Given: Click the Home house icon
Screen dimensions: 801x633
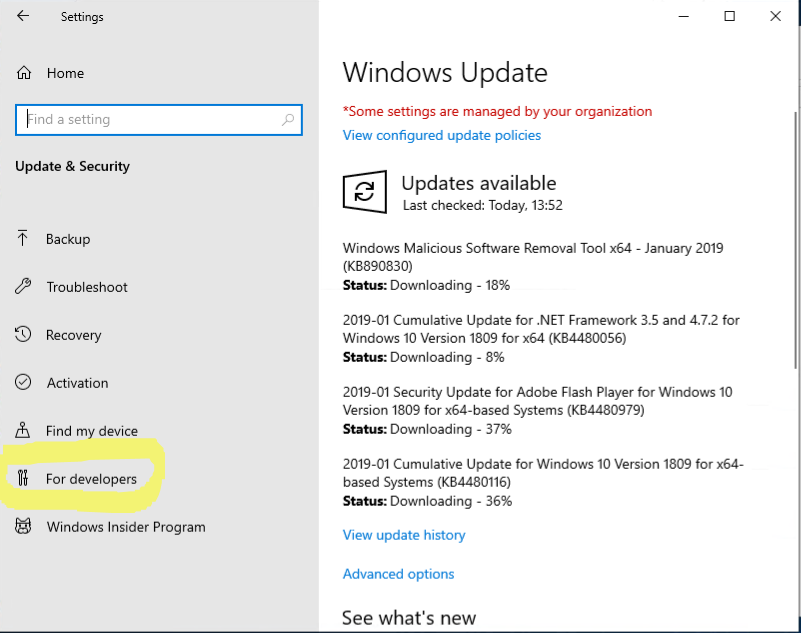Looking at the screenshot, I should [x=23, y=73].
